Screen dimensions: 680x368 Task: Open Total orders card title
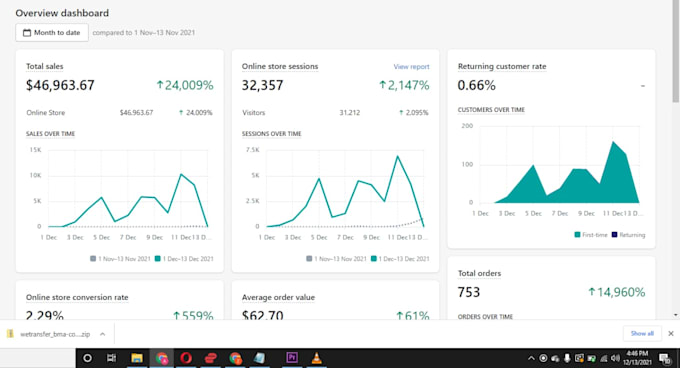pos(479,274)
